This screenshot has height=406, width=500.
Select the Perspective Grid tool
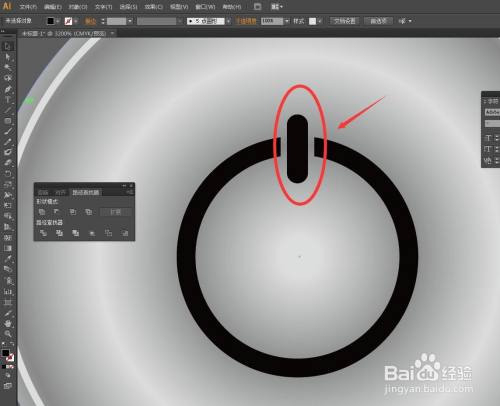[x=8, y=227]
